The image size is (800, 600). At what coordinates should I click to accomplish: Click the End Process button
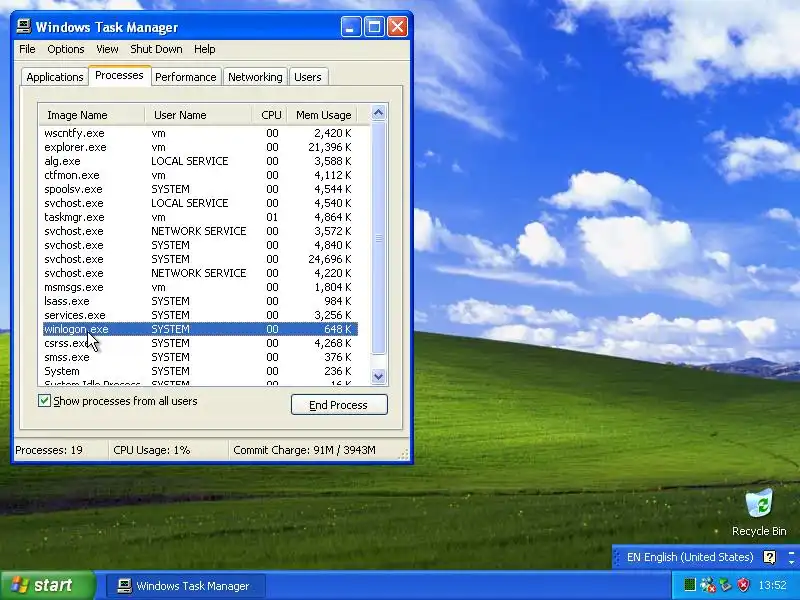click(339, 405)
